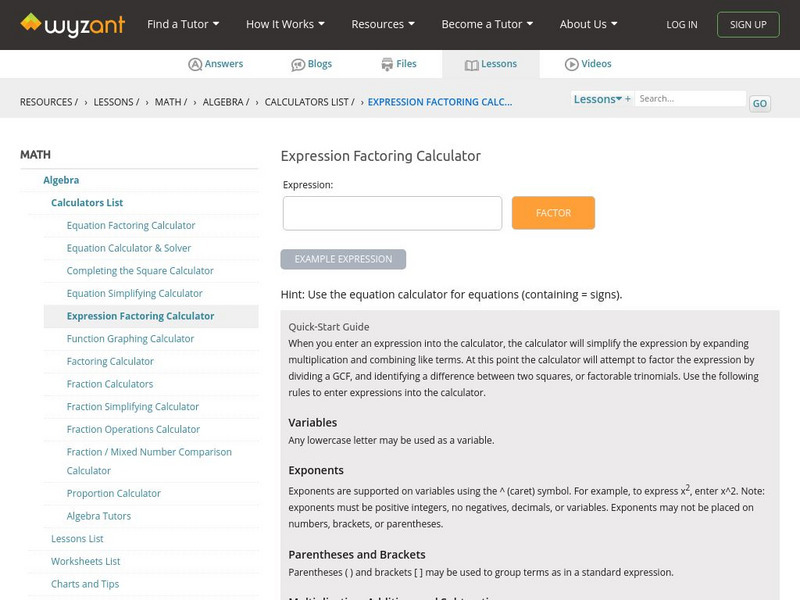The height and width of the screenshot is (600, 800).
Task: Expand the Find a Tutor dropdown
Action: click(183, 24)
